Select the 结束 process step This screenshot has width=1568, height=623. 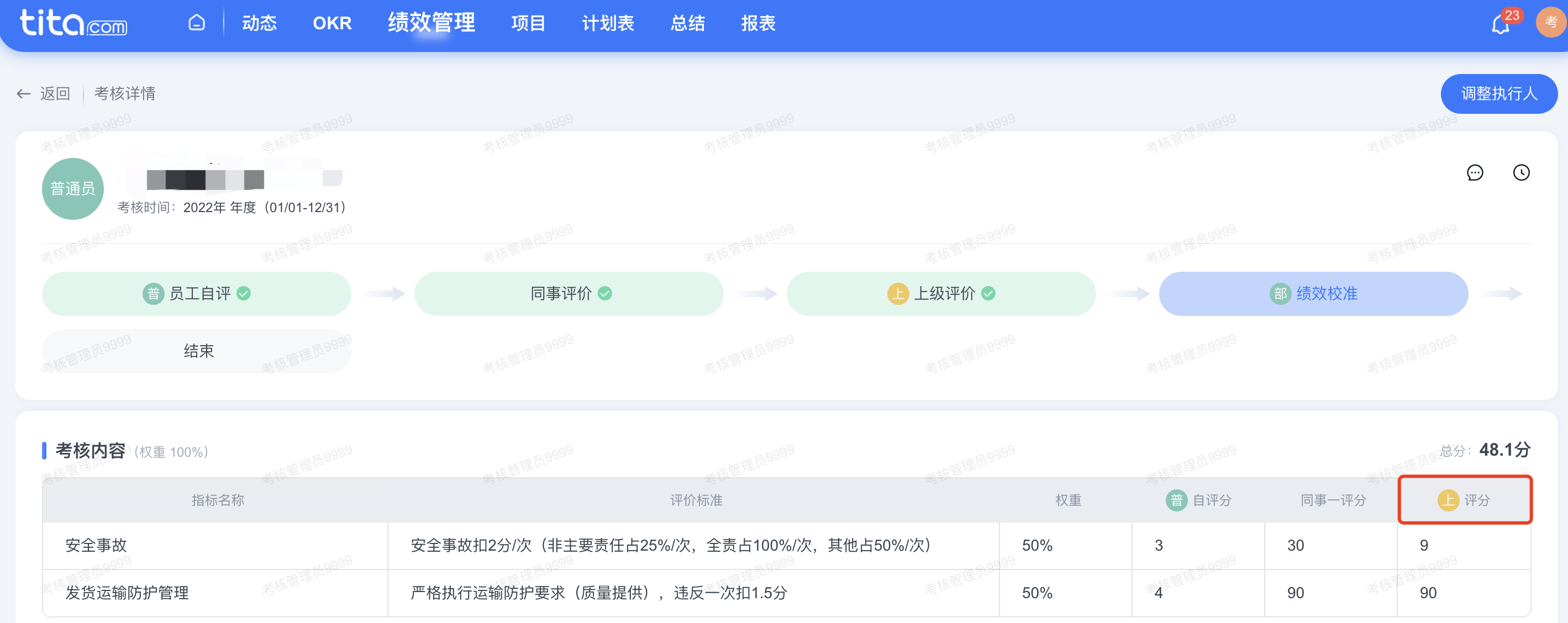197,351
